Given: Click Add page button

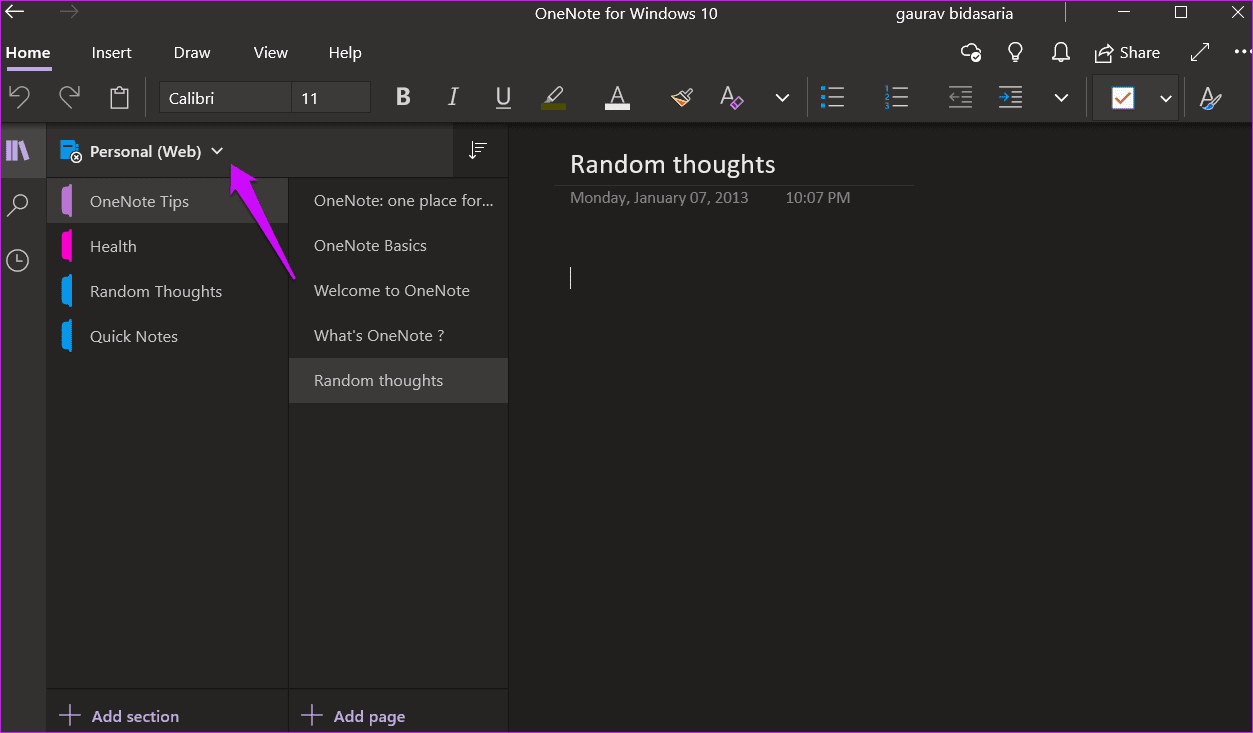Looking at the screenshot, I should (354, 716).
